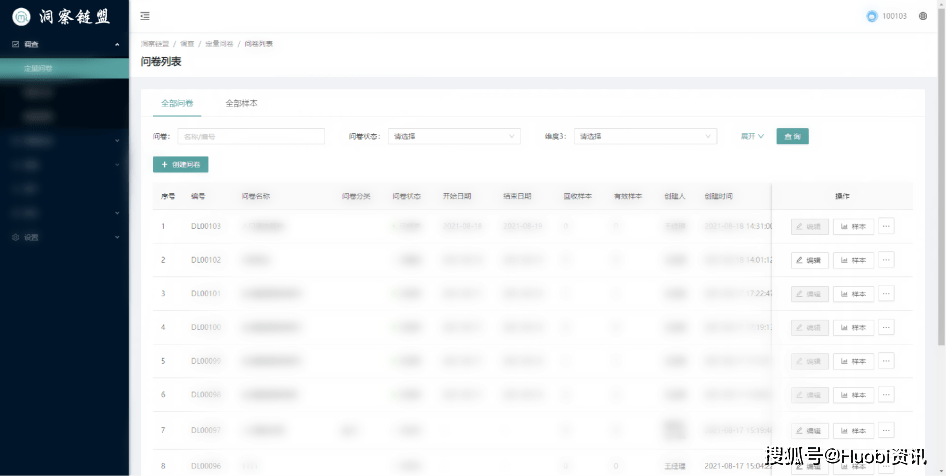Screen dimensions: 946x476
Task: Collapse the sidebar using the hamburger icon
Action: coord(145,16)
